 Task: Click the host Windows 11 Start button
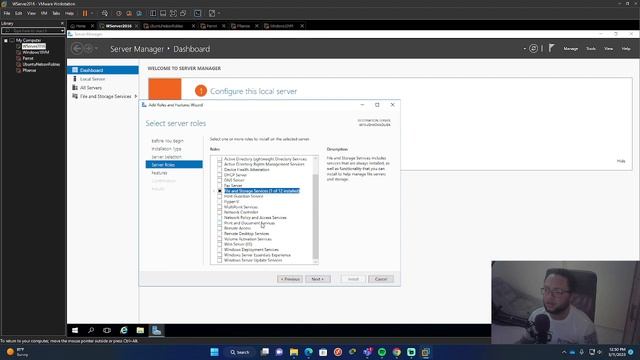[214, 352]
